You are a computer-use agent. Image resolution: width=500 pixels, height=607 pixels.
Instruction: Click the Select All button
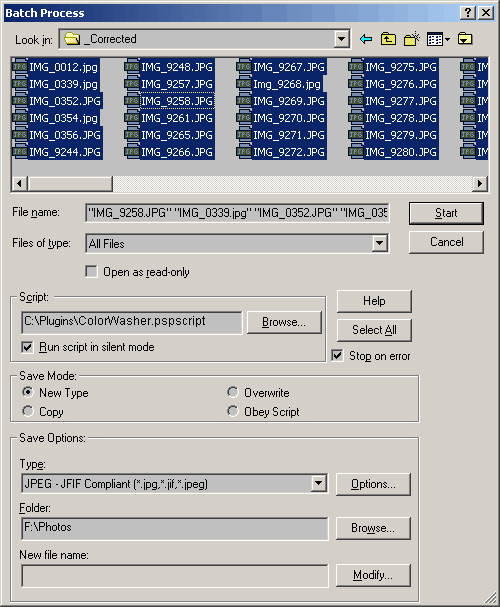374,330
